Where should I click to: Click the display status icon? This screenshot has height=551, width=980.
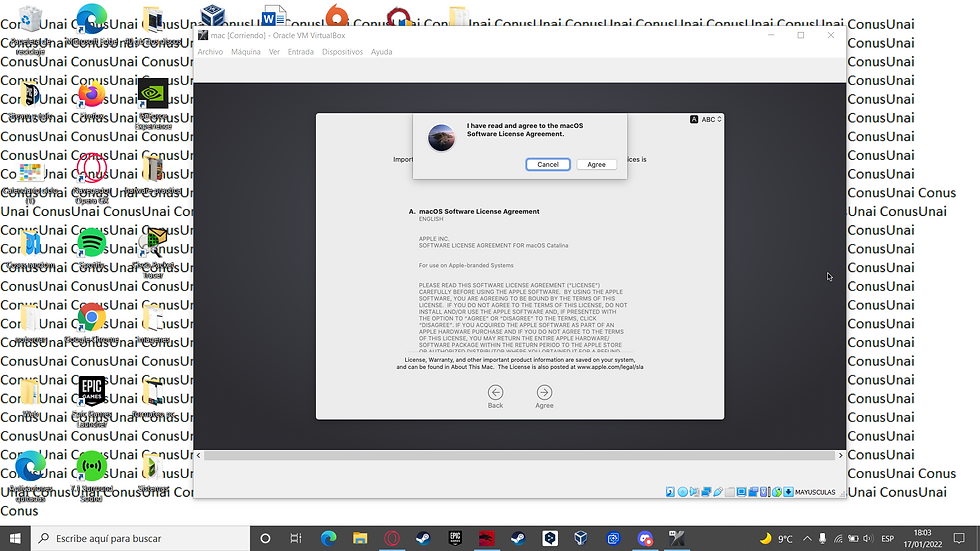coord(741,492)
